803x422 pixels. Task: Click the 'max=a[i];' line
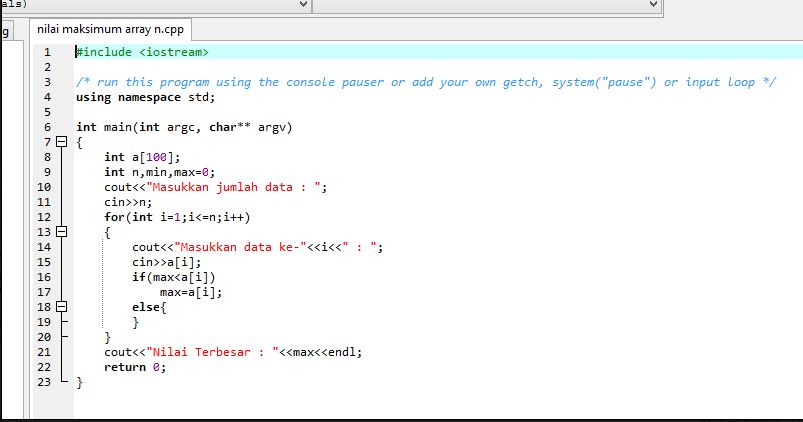191,292
